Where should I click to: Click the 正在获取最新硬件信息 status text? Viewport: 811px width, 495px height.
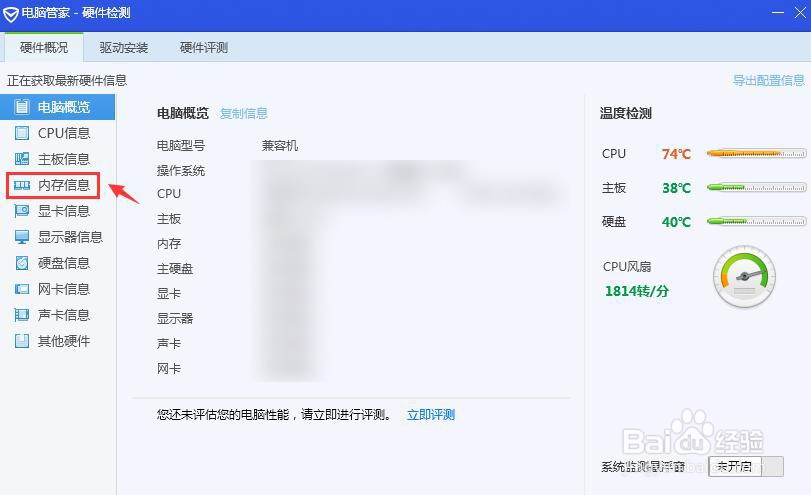point(67,80)
